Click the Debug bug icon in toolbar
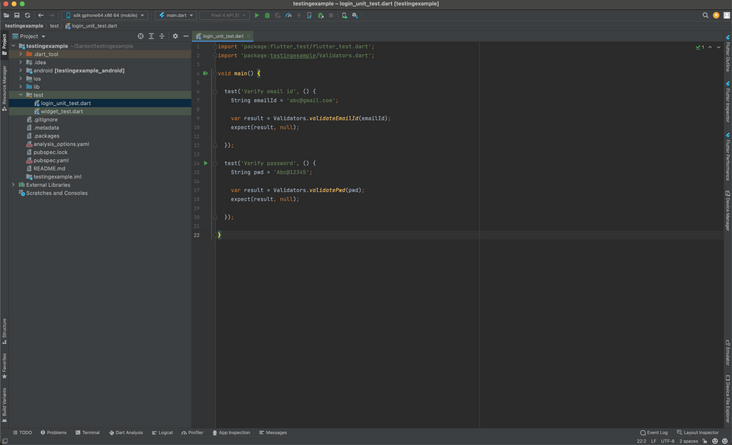The width and height of the screenshot is (732, 445). tap(267, 15)
